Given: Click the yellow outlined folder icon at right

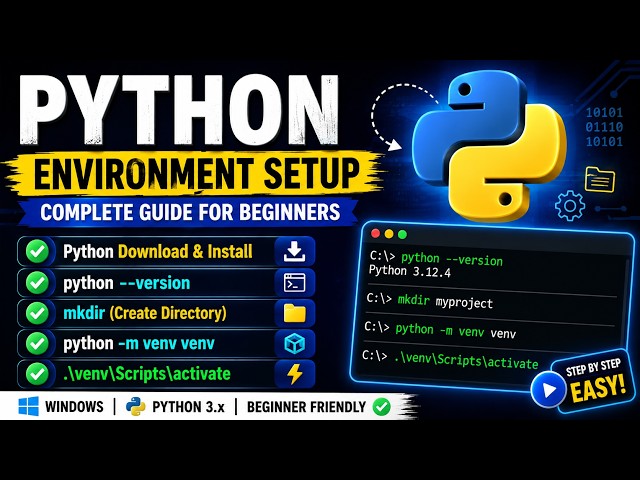Looking at the screenshot, I should pos(600,179).
